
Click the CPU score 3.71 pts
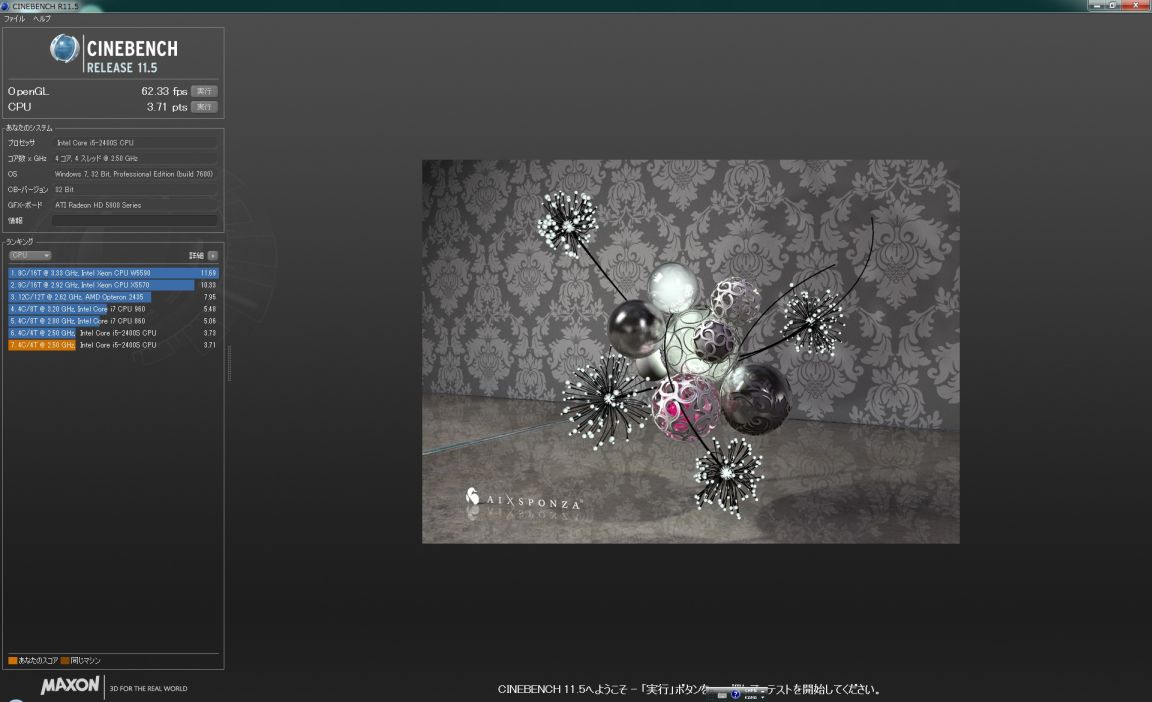point(167,106)
